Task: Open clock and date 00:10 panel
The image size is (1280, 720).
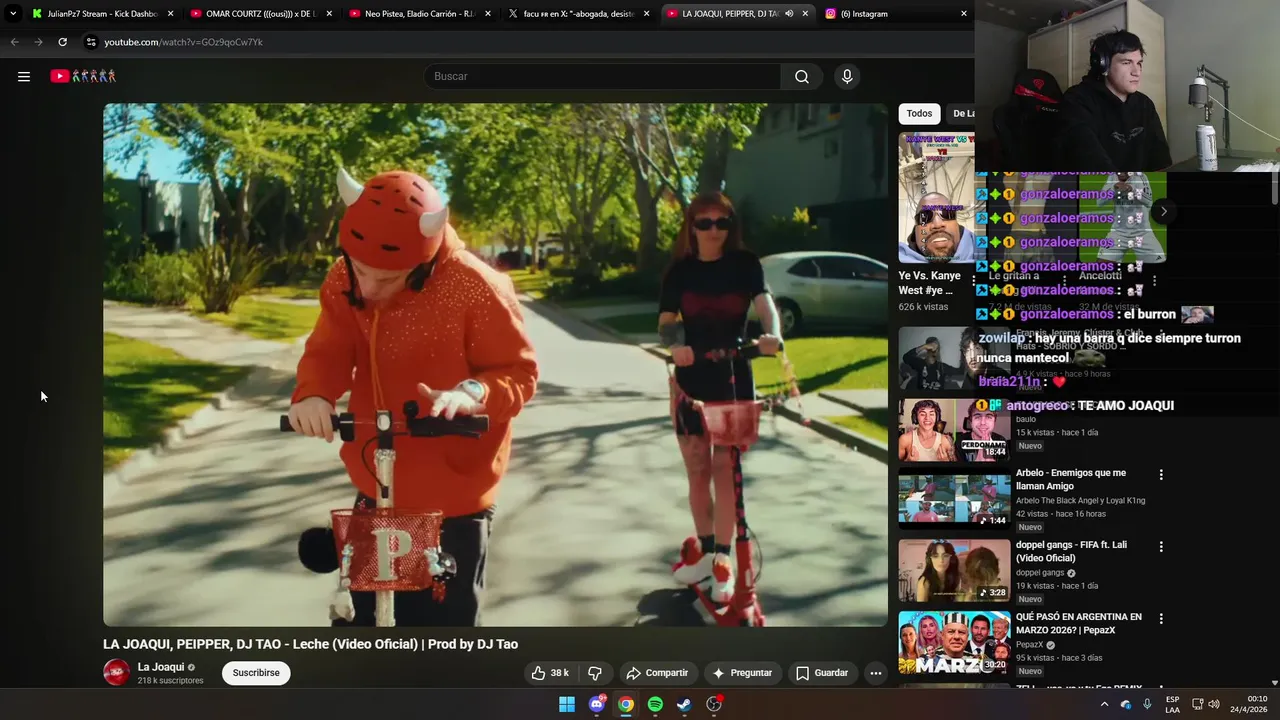Action: pos(1249,704)
